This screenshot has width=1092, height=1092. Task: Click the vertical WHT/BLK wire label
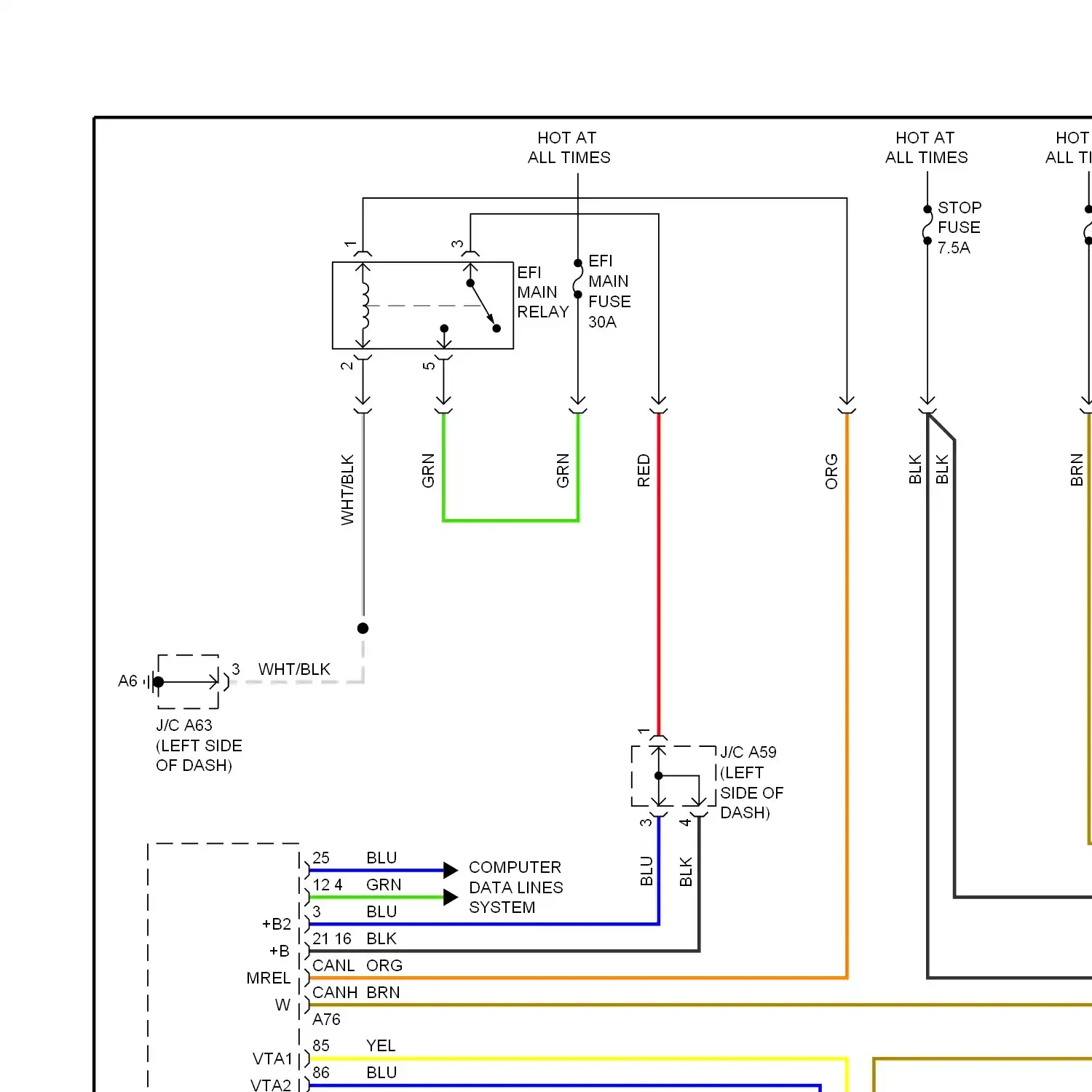pos(347,489)
